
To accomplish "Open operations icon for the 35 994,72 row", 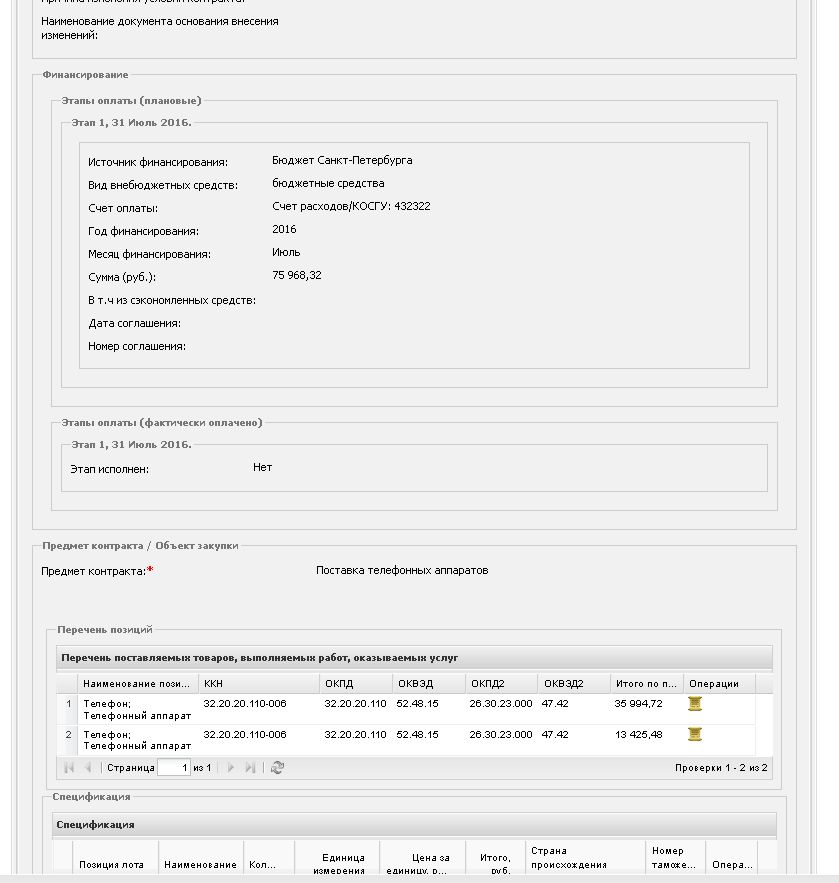I will 695,703.
